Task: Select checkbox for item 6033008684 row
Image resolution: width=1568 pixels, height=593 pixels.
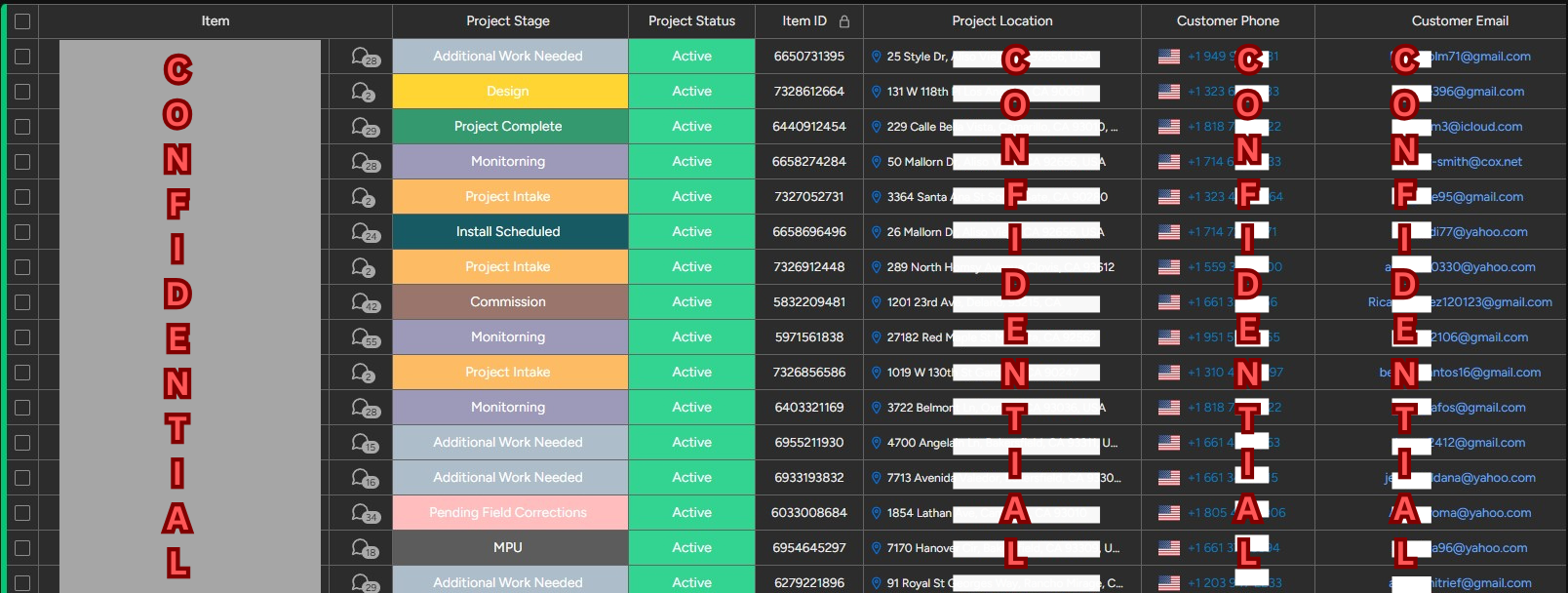Action: [x=22, y=513]
